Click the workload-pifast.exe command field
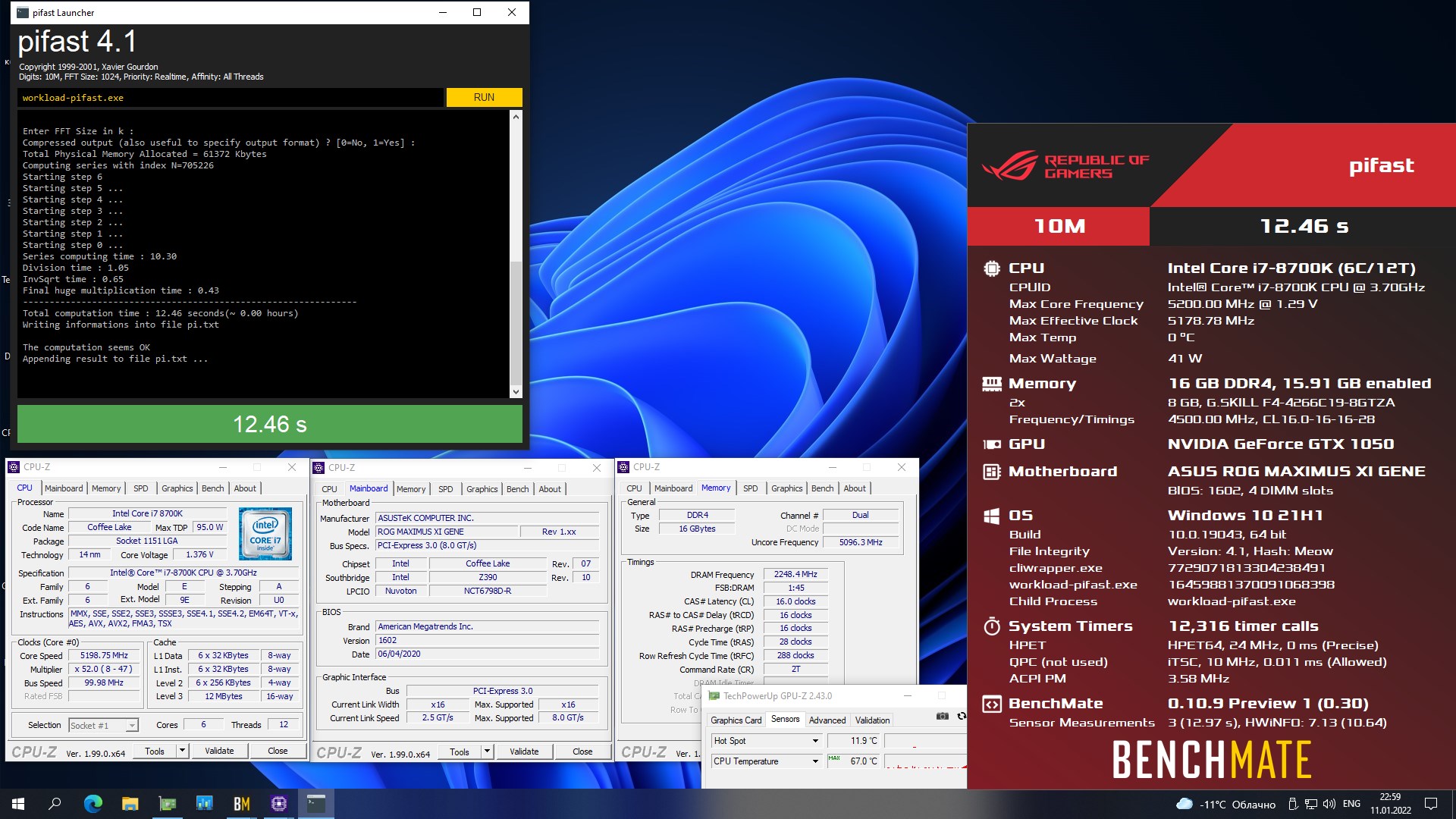The width and height of the screenshot is (1456, 819). click(231, 97)
